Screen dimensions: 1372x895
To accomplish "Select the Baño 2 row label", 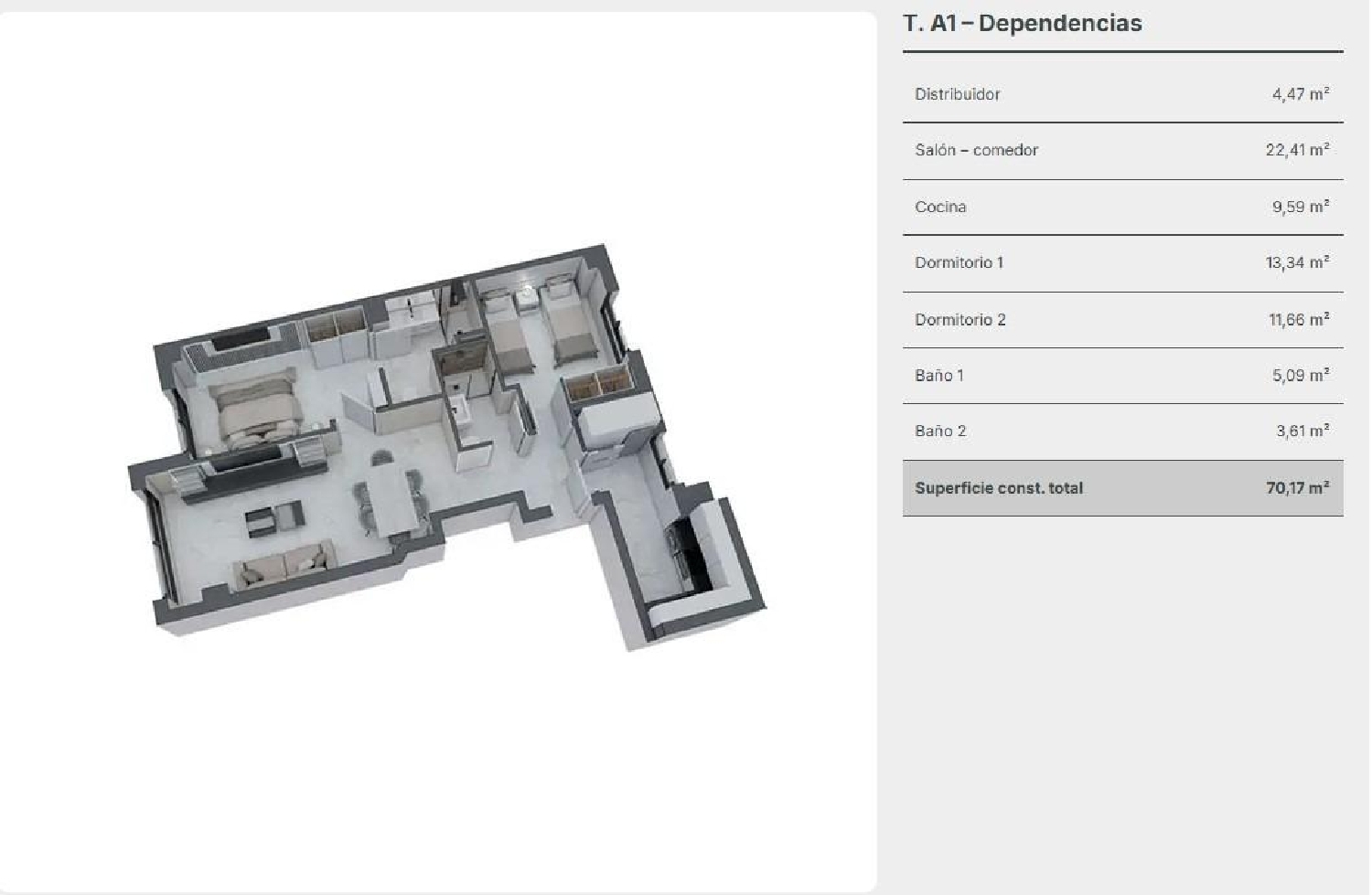I will (940, 431).
